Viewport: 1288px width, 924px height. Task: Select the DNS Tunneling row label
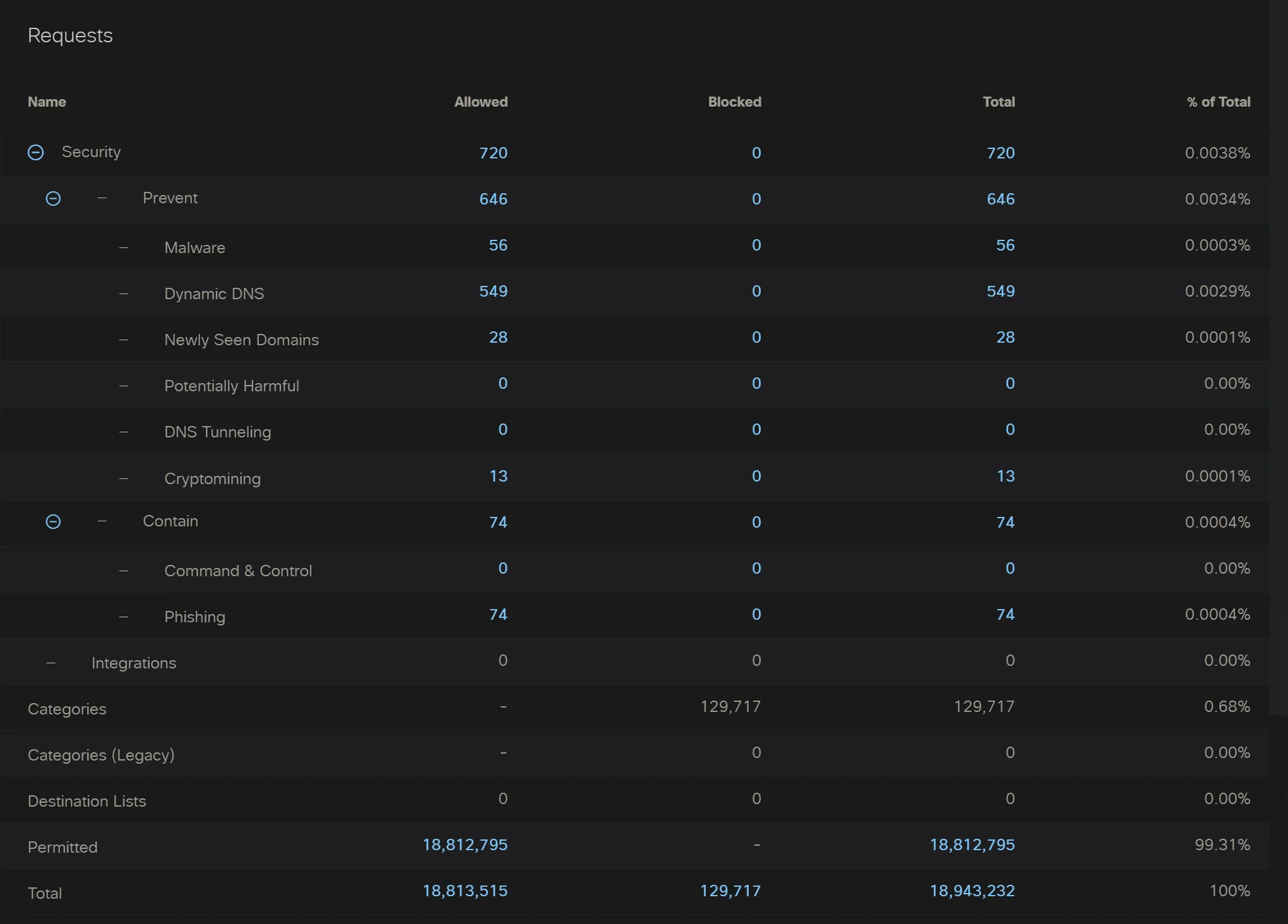tap(217, 432)
